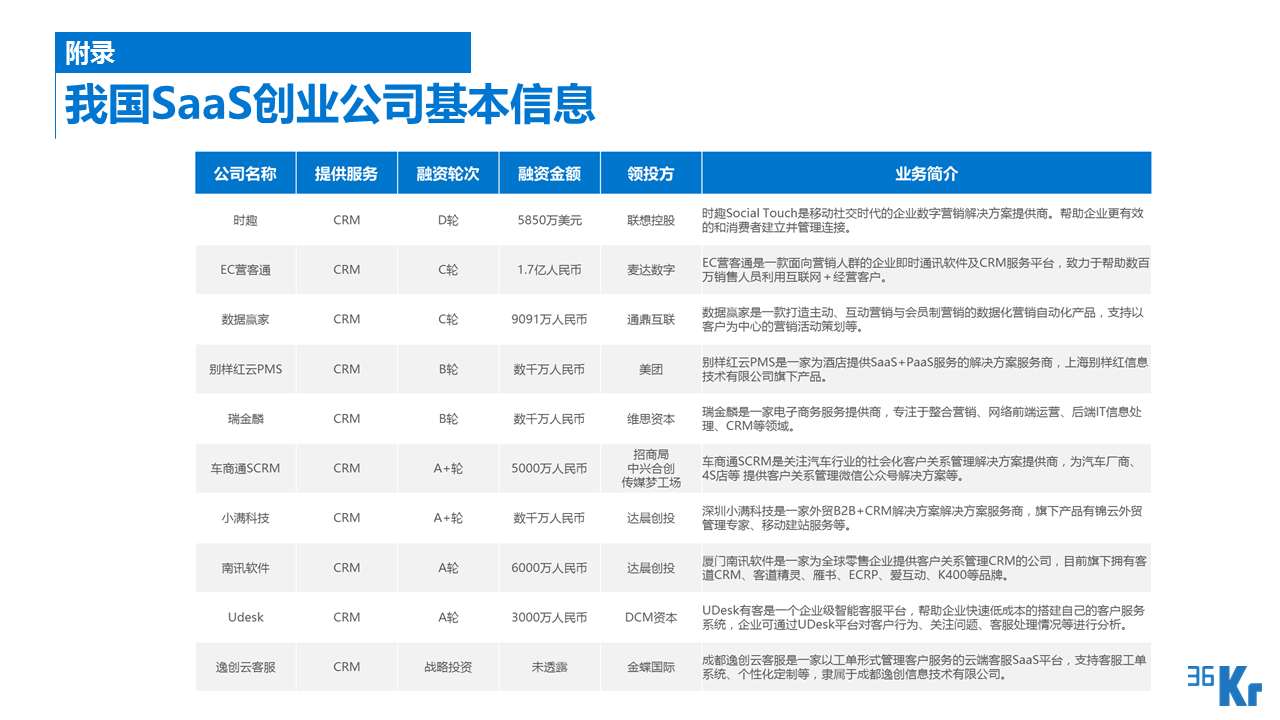Select the 时趣 company name
The image size is (1280, 720).
pyautogui.click(x=245, y=220)
